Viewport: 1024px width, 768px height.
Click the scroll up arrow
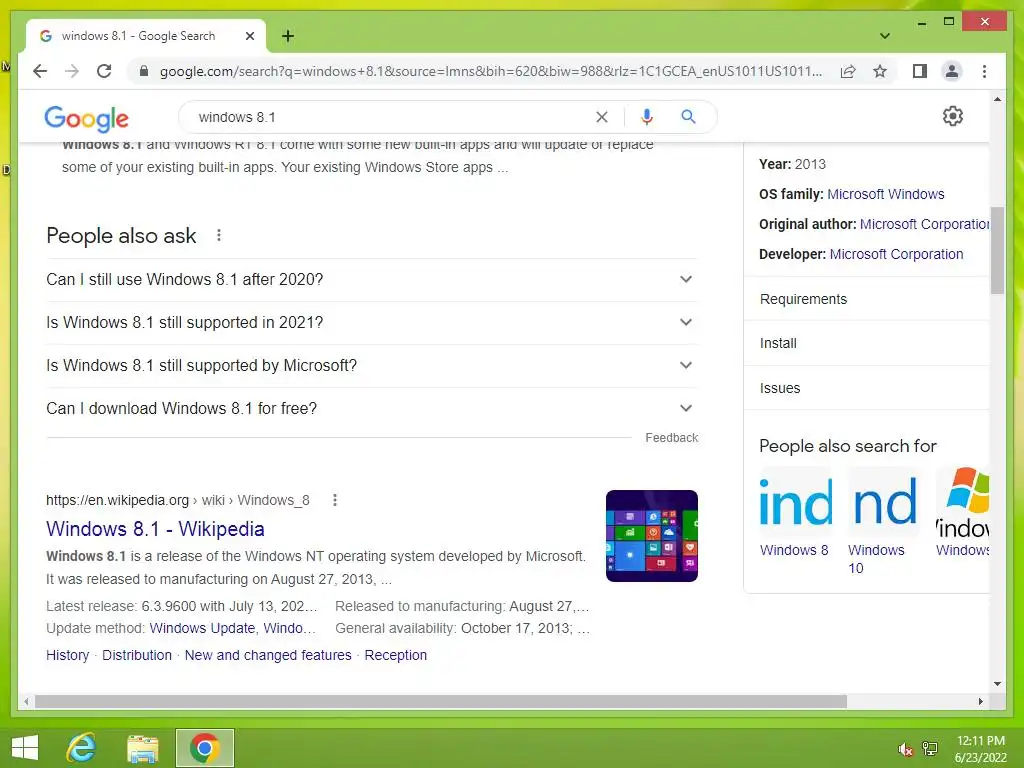997,99
